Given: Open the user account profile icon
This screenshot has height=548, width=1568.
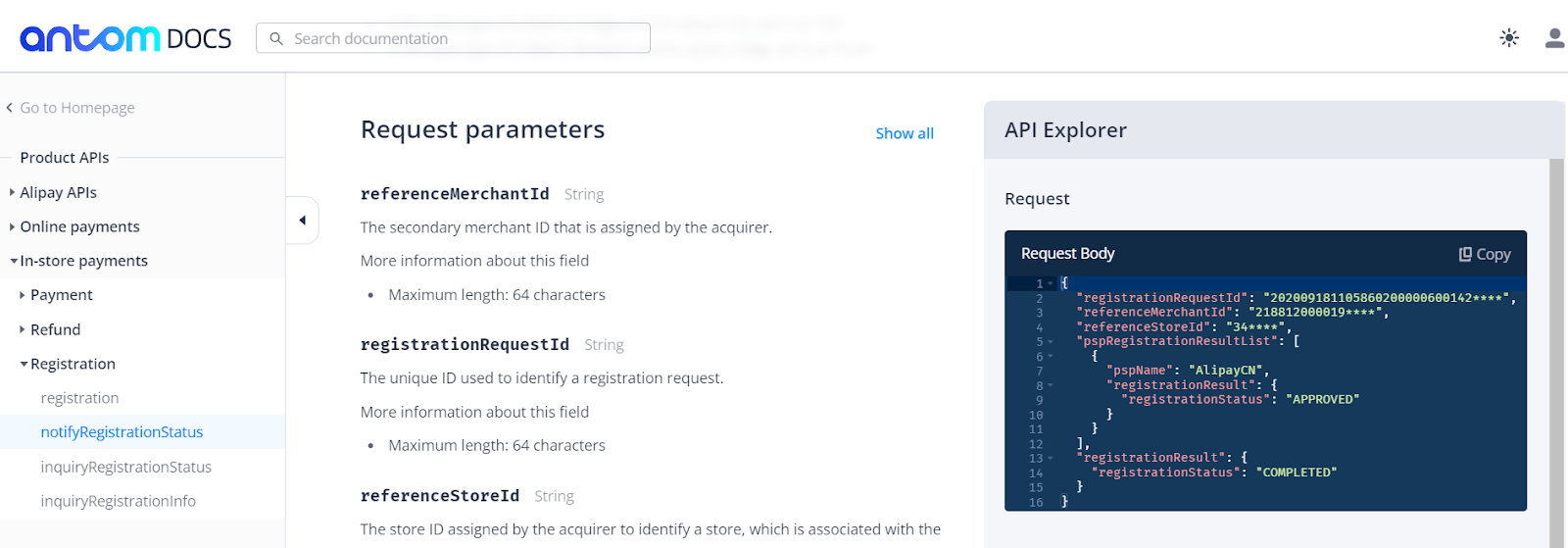Looking at the screenshot, I should click(x=1554, y=38).
